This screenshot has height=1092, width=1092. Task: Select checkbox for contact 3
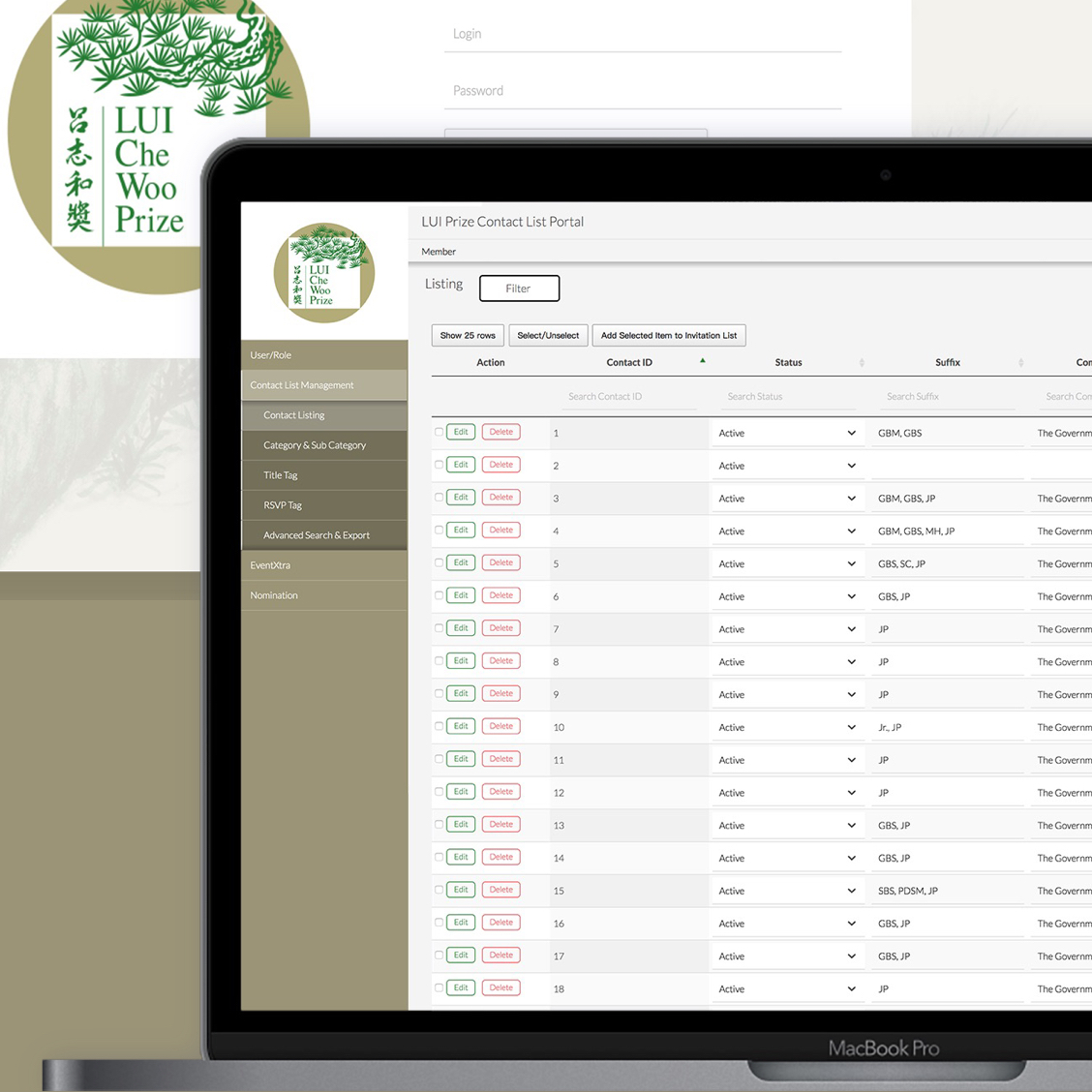tap(439, 498)
